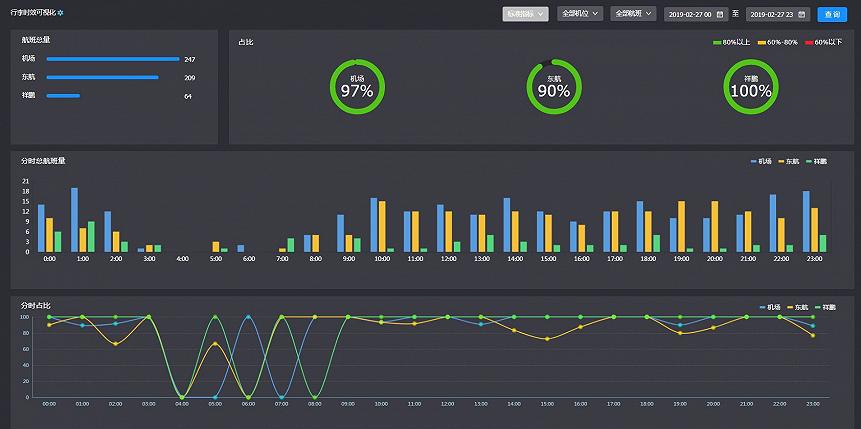The width and height of the screenshot is (861, 429).
Task: Toggle 机场 series in bar chart legend
Action: tap(755, 160)
